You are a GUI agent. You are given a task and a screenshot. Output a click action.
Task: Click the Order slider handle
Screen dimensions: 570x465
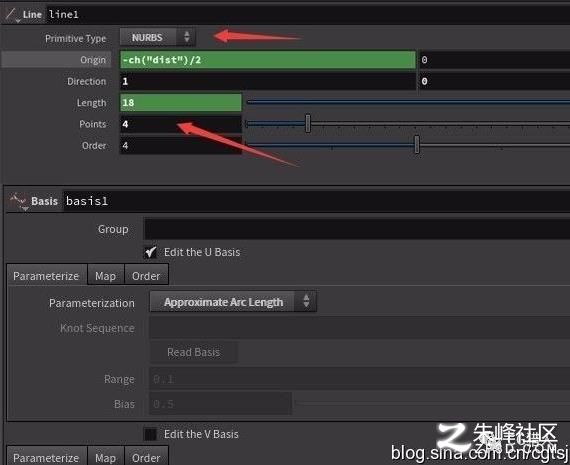coord(417,144)
